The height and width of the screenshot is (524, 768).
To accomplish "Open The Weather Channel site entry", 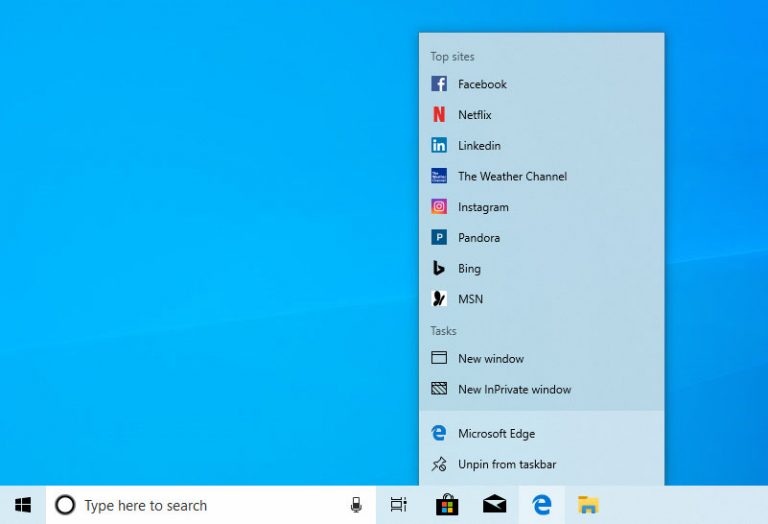I will pos(512,176).
